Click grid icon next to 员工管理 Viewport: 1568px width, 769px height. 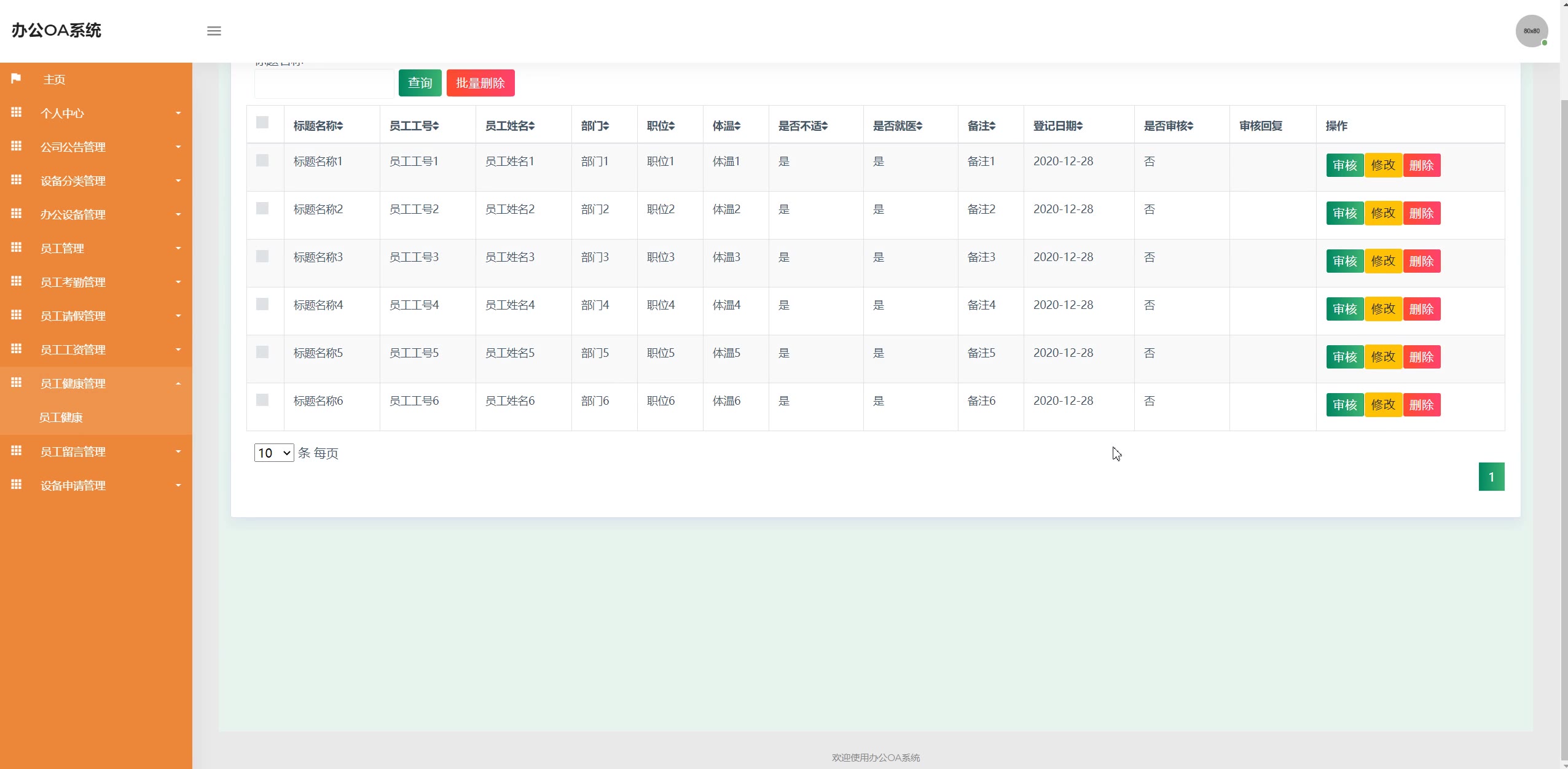point(17,248)
